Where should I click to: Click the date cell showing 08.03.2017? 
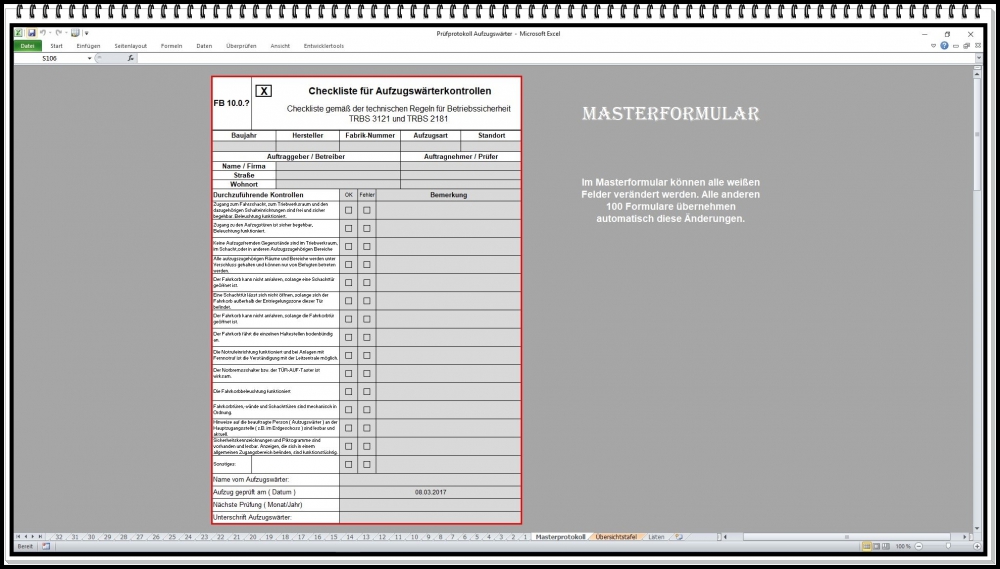tap(430, 492)
